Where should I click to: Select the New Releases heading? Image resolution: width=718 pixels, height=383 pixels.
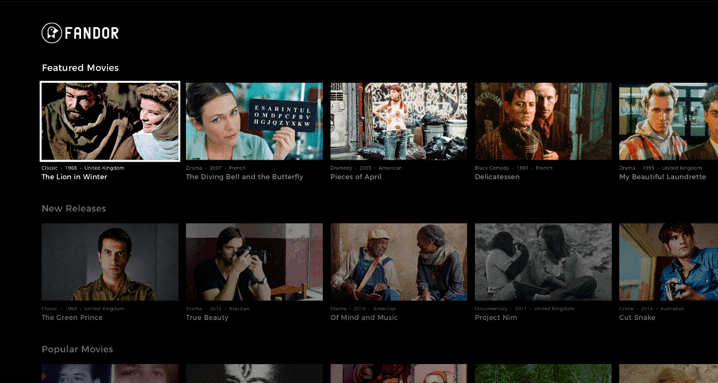click(74, 208)
